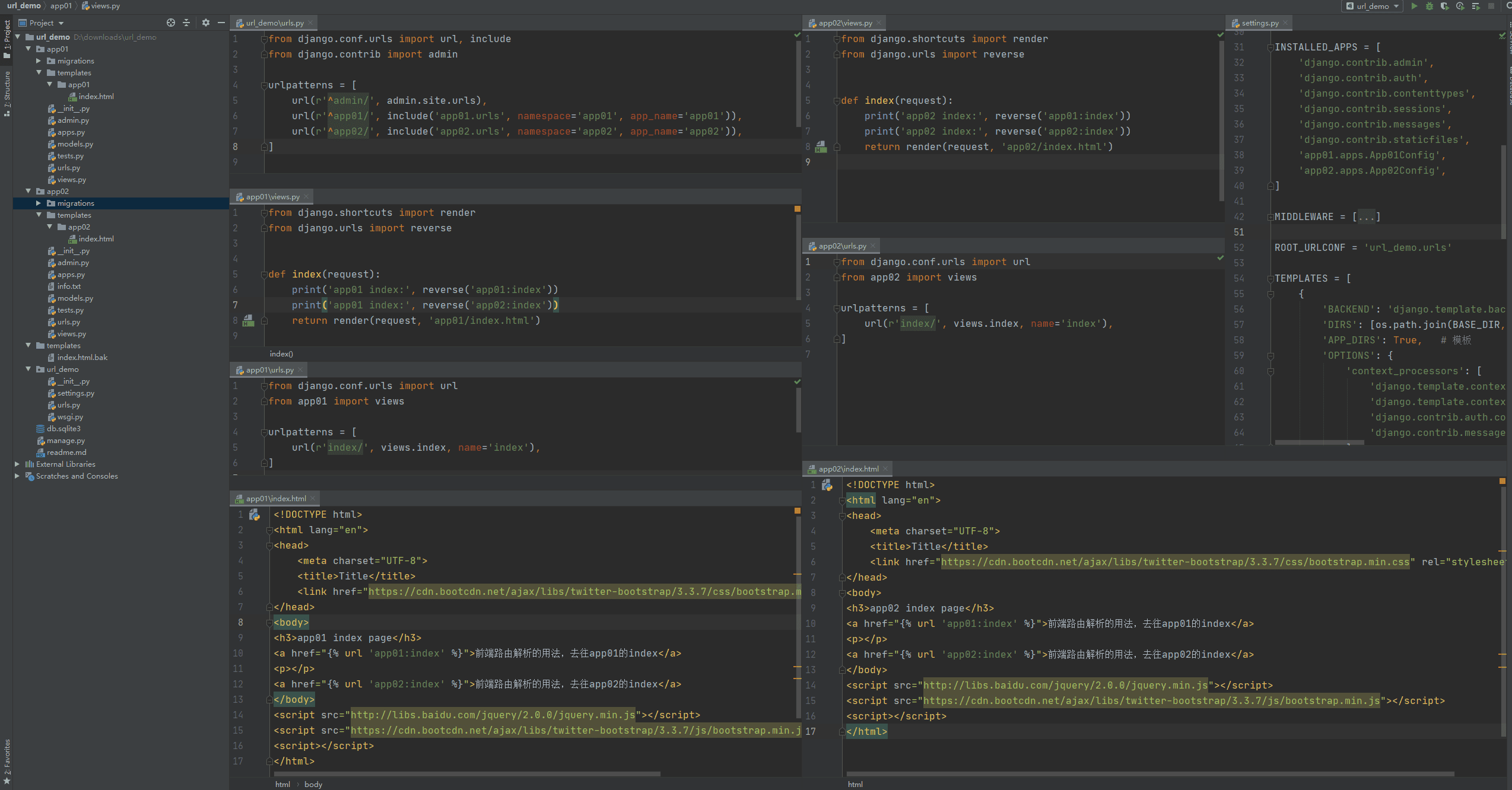Click the 'body' breadcrumb at the bottom
The width and height of the screenshot is (1512, 790).
click(x=313, y=784)
